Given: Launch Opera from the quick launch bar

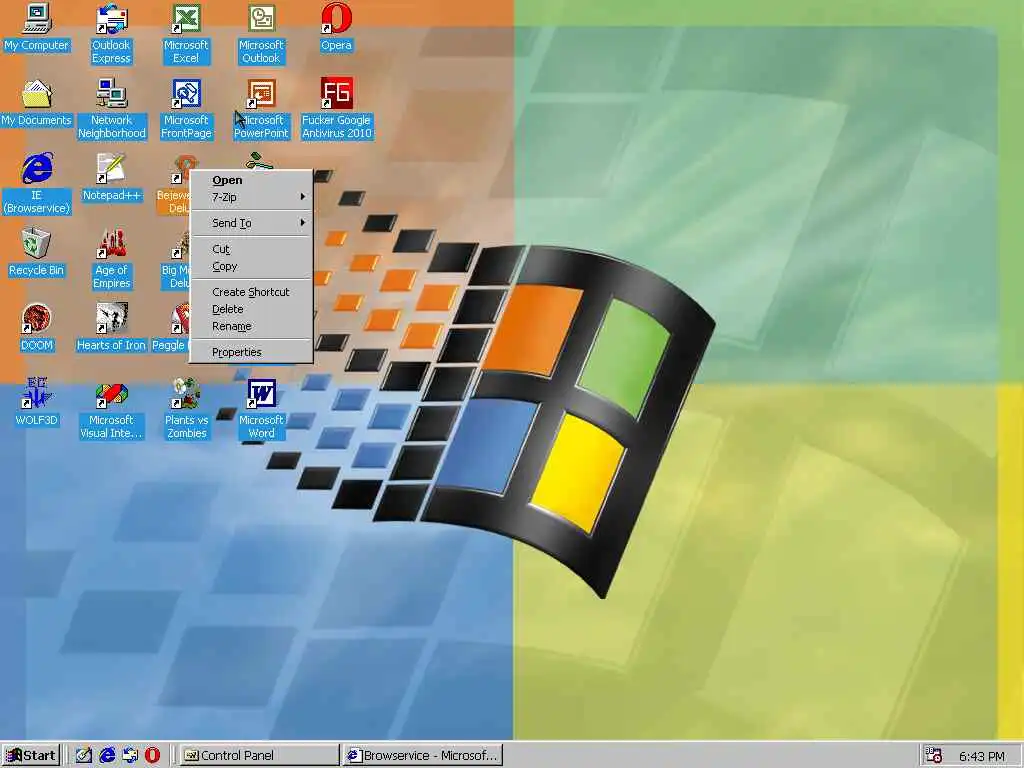Looking at the screenshot, I should point(152,755).
